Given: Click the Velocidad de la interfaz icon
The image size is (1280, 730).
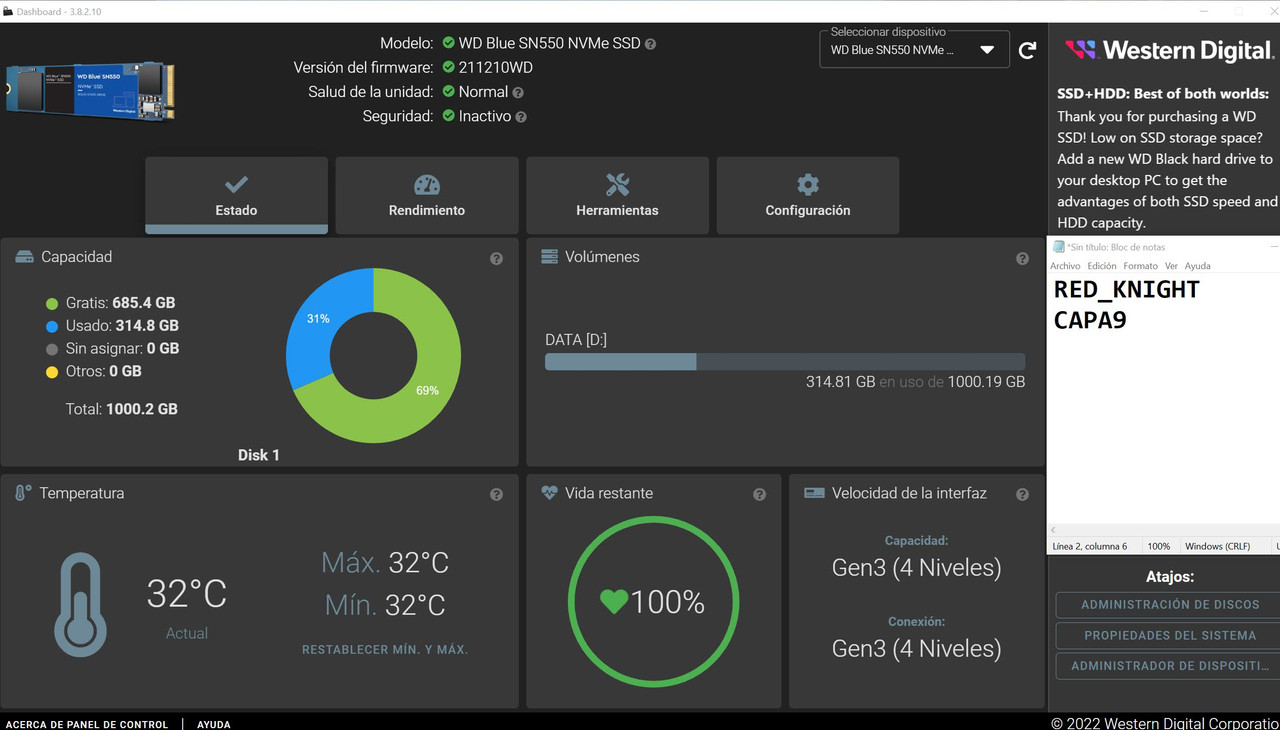Looking at the screenshot, I should [814, 493].
